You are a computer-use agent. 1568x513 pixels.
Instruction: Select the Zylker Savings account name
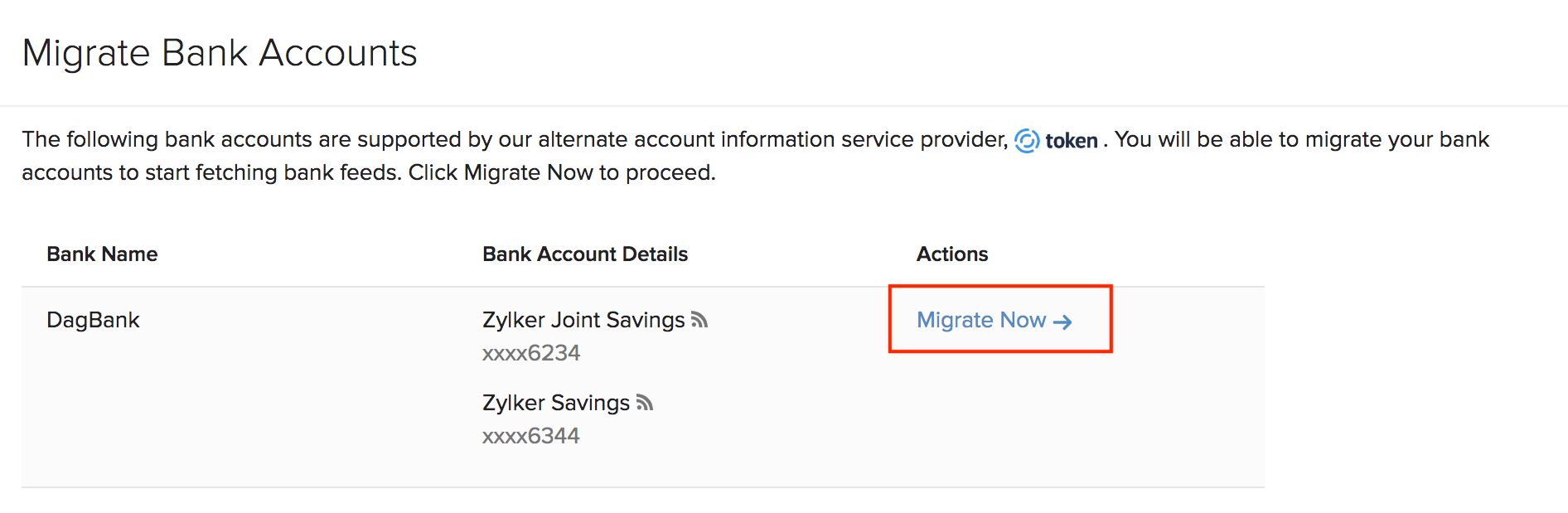pyautogui.click(x=556, y=403)
